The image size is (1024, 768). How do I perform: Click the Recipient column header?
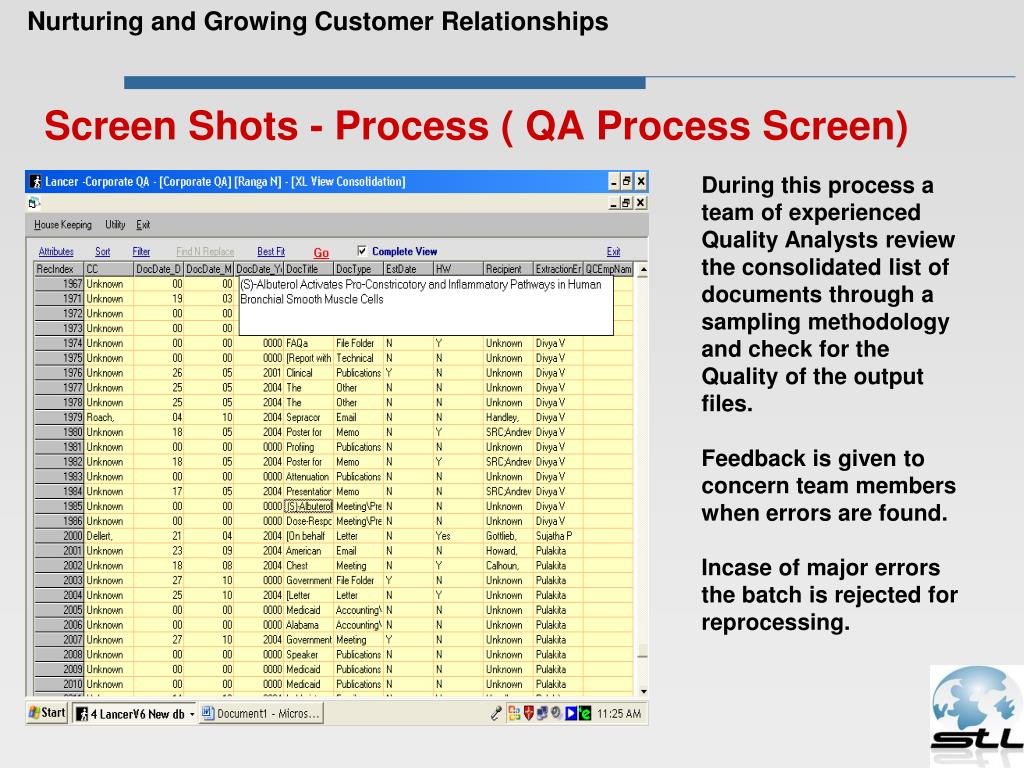(508, 269)
